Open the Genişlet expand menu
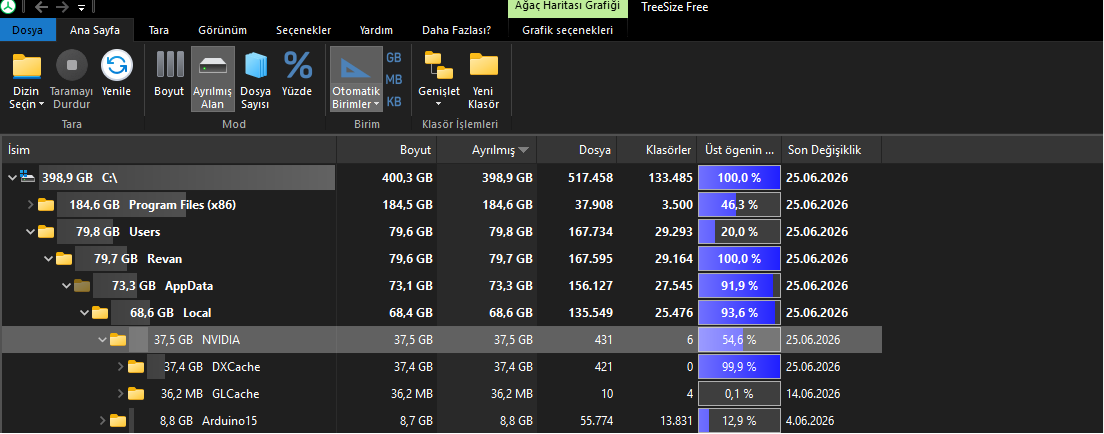Screen dimensions: 1104x434 coord(439,79)
